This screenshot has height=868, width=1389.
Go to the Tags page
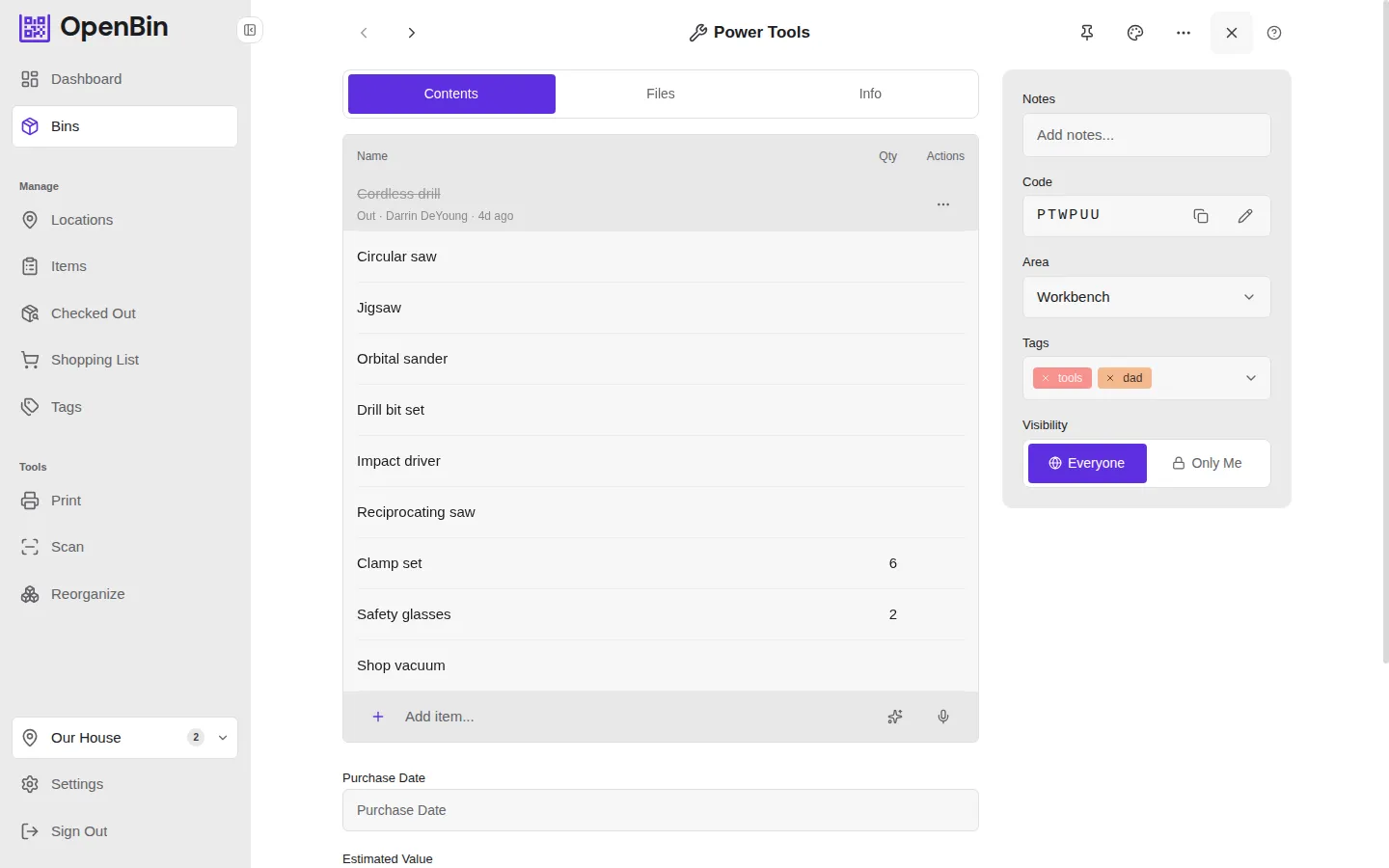(124, 407)
